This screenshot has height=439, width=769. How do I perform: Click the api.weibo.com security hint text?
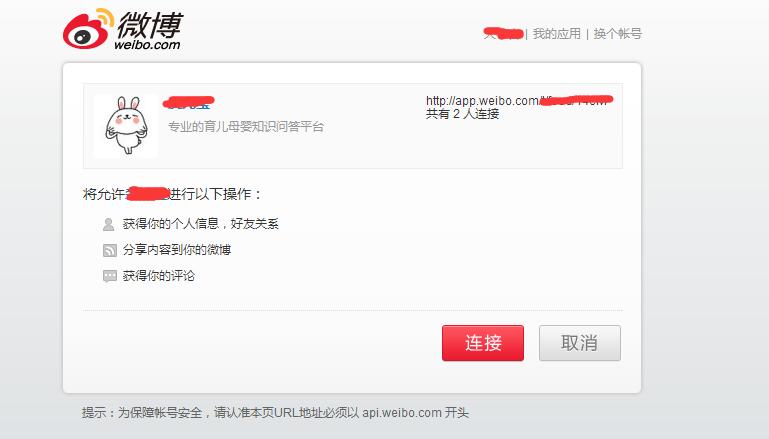(275, 413)
